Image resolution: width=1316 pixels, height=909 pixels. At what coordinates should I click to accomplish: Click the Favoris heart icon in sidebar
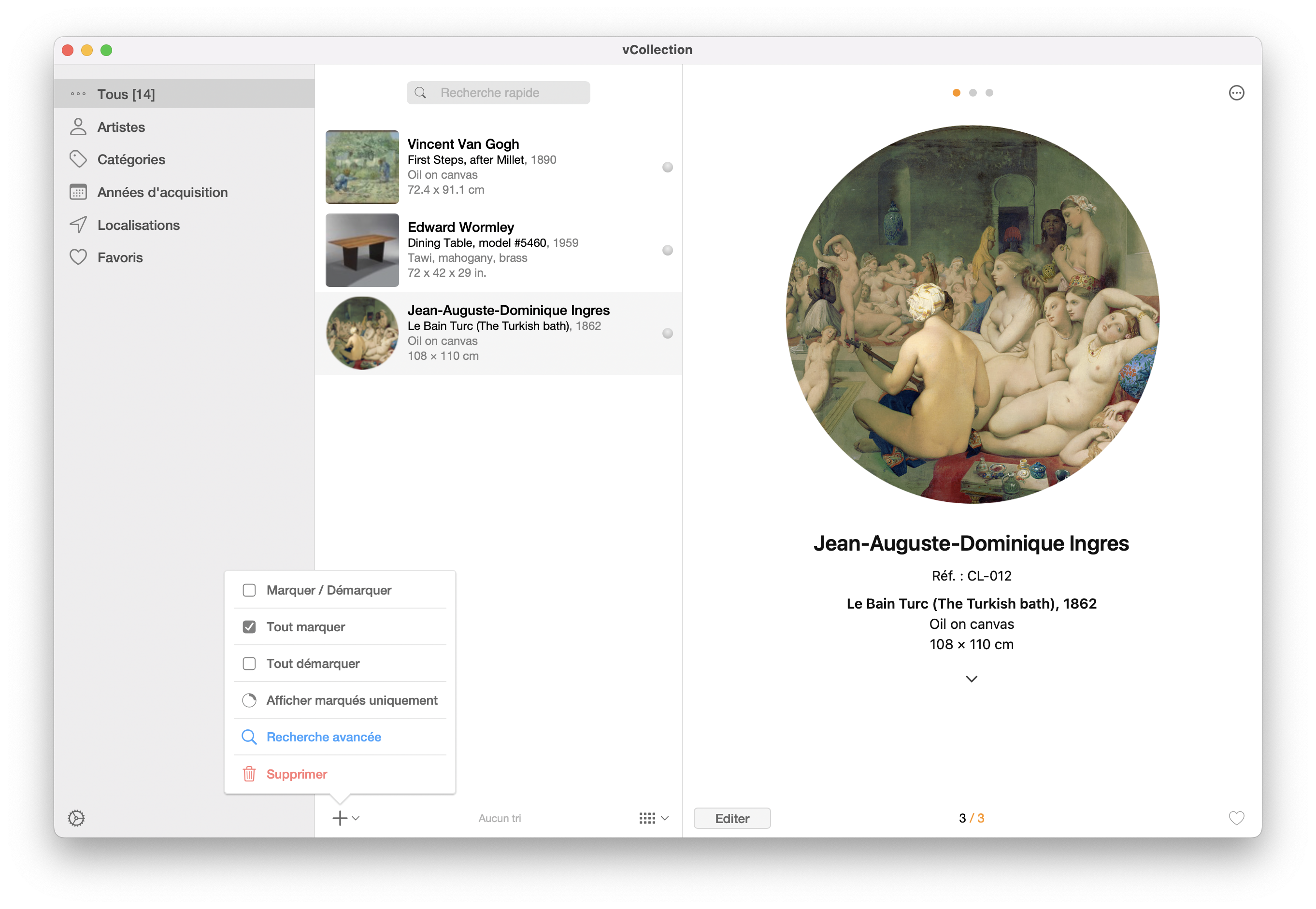pos(78,257)
